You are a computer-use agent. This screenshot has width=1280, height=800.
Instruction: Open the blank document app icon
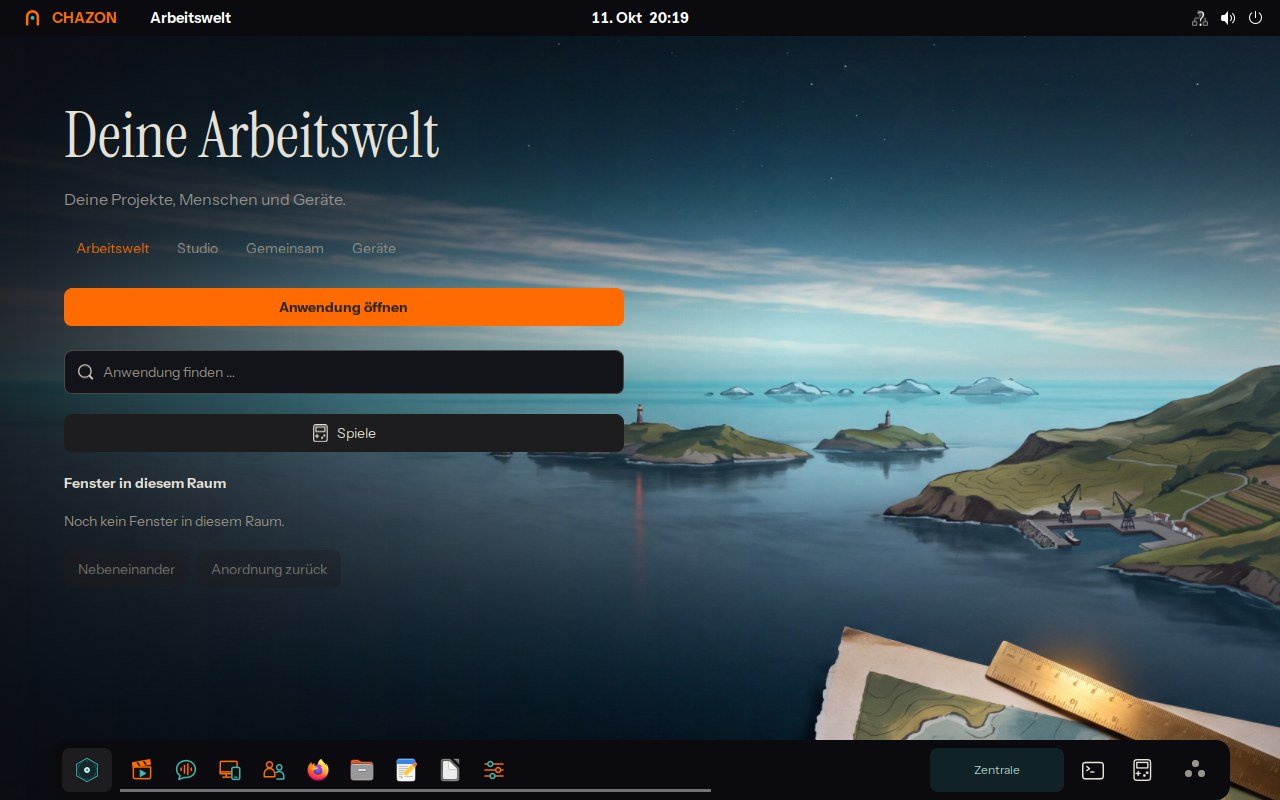450,770
